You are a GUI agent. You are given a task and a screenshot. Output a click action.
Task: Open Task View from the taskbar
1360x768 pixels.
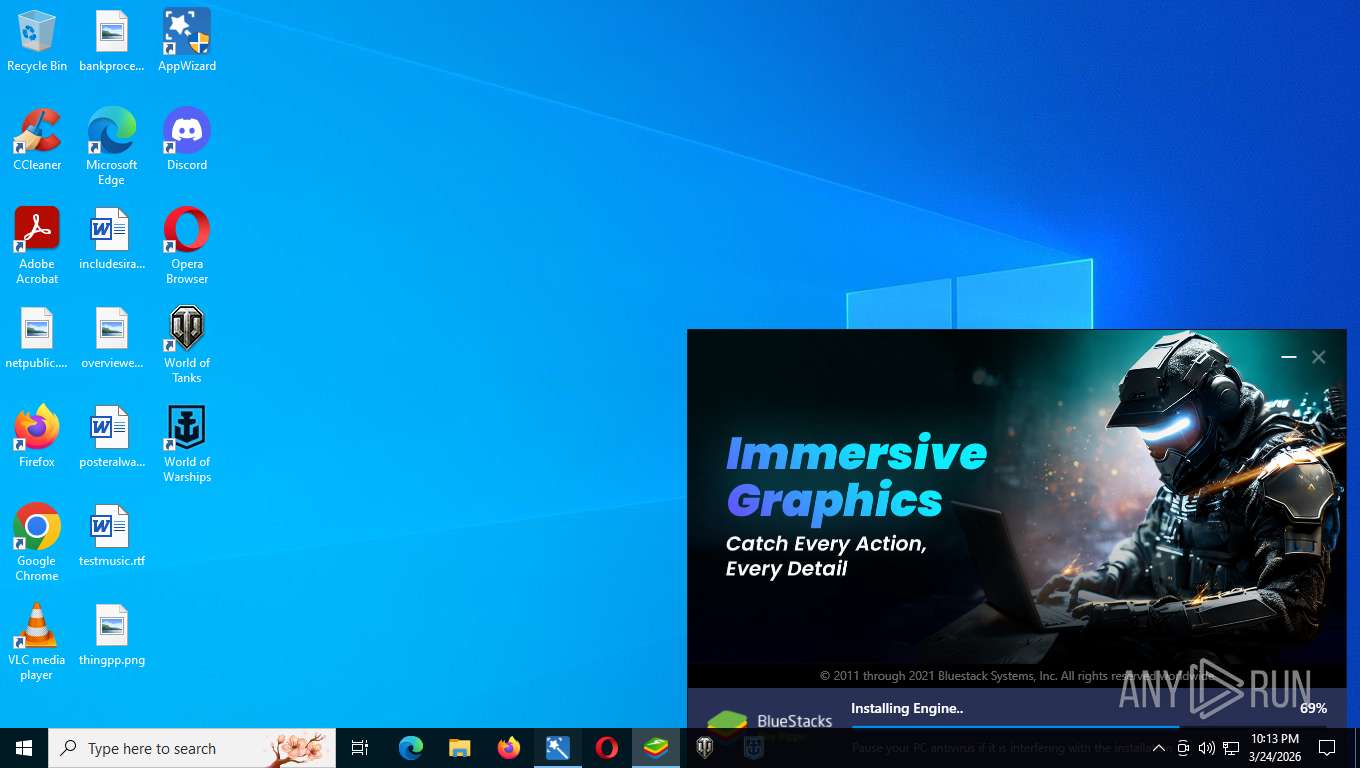(360, 748)
